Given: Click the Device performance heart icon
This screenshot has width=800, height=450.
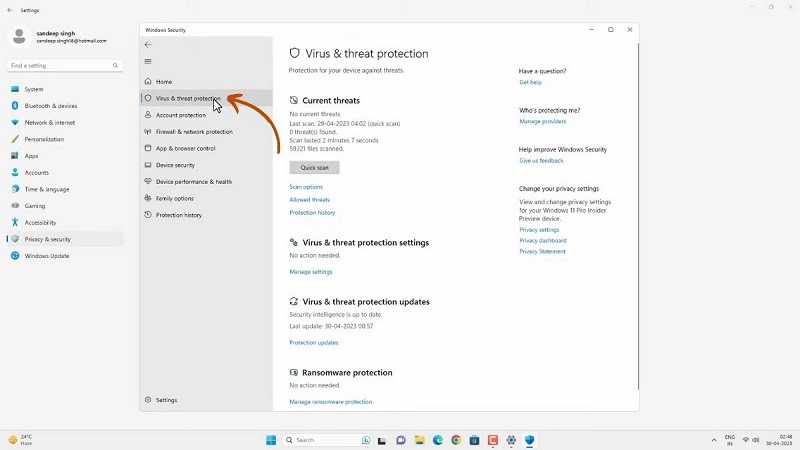Looking at the screenshot, I should point(148,181).
